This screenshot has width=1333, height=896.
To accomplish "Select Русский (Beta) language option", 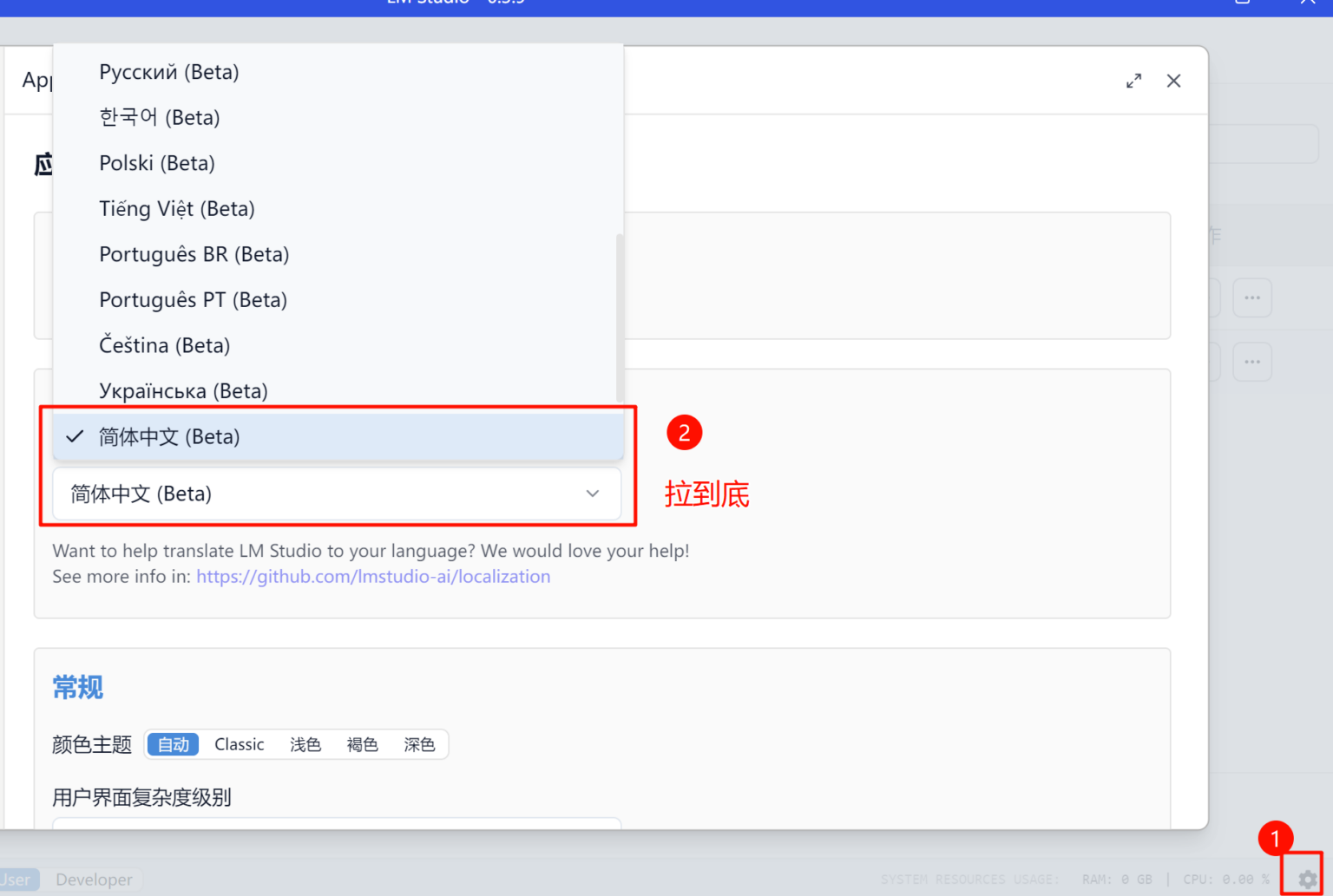I will [x=169, y=72].
